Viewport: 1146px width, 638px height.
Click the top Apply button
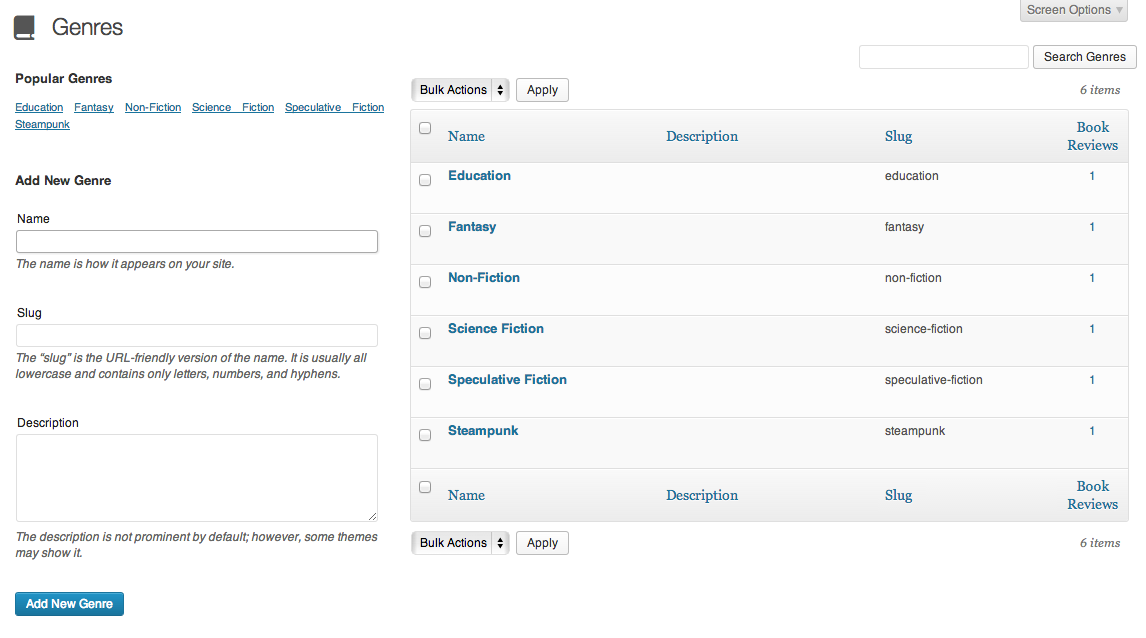[x=542, y=90]
